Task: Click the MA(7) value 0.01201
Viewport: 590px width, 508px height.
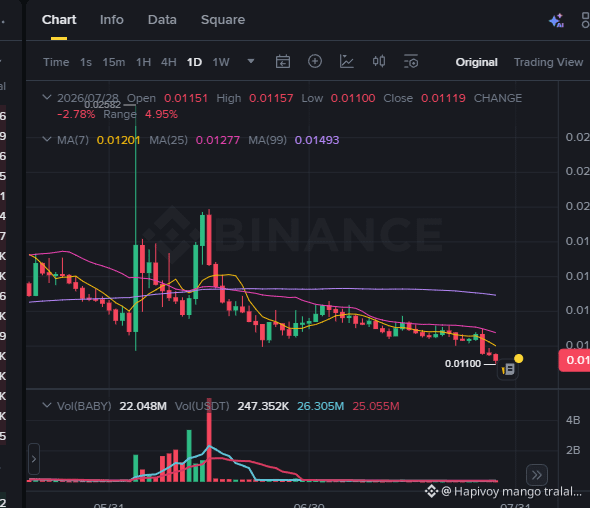Action: (118, 140)
